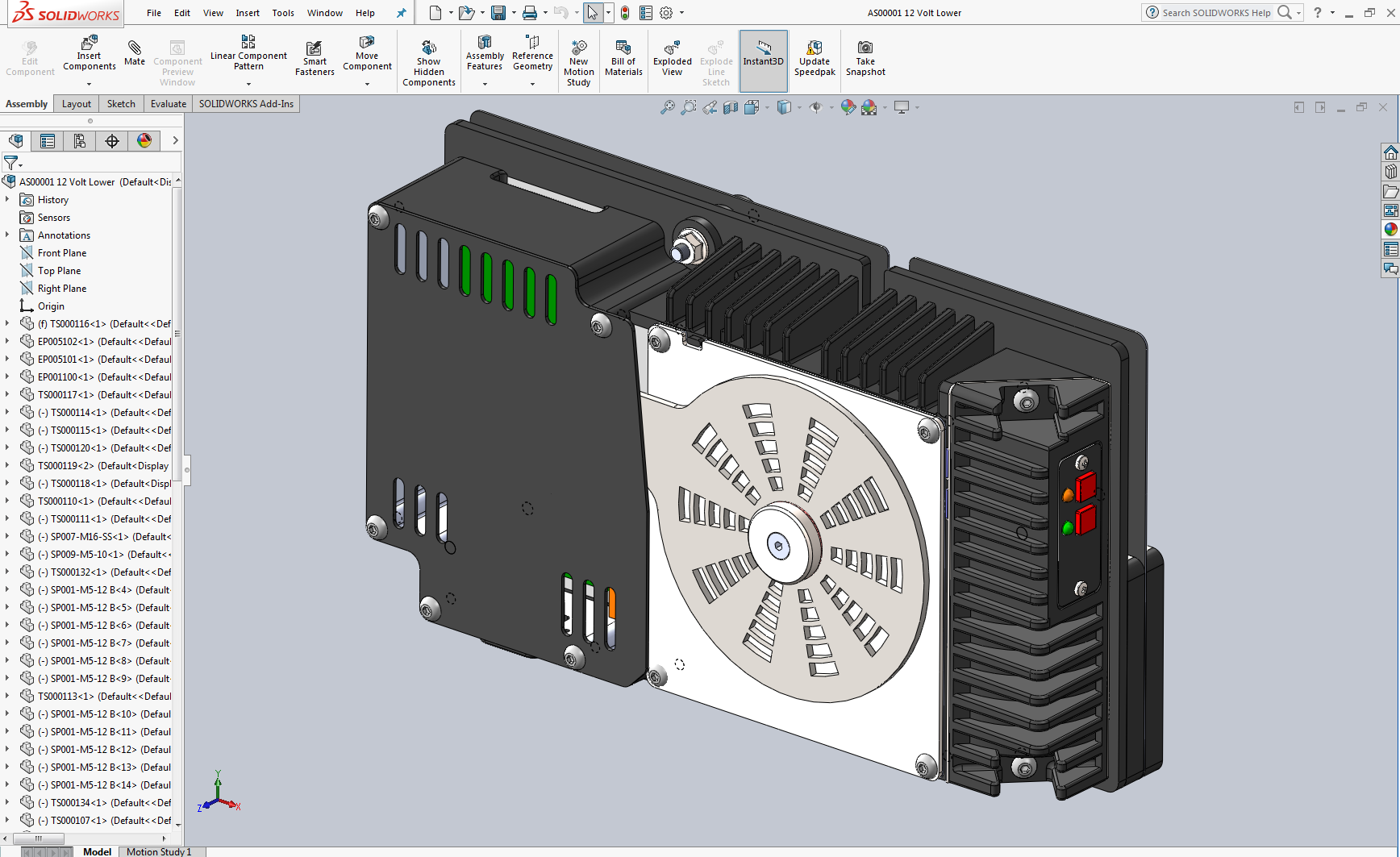Open FeatureManager Design Tree tab
The image size is (1400, 857).
tap(15, 141)
